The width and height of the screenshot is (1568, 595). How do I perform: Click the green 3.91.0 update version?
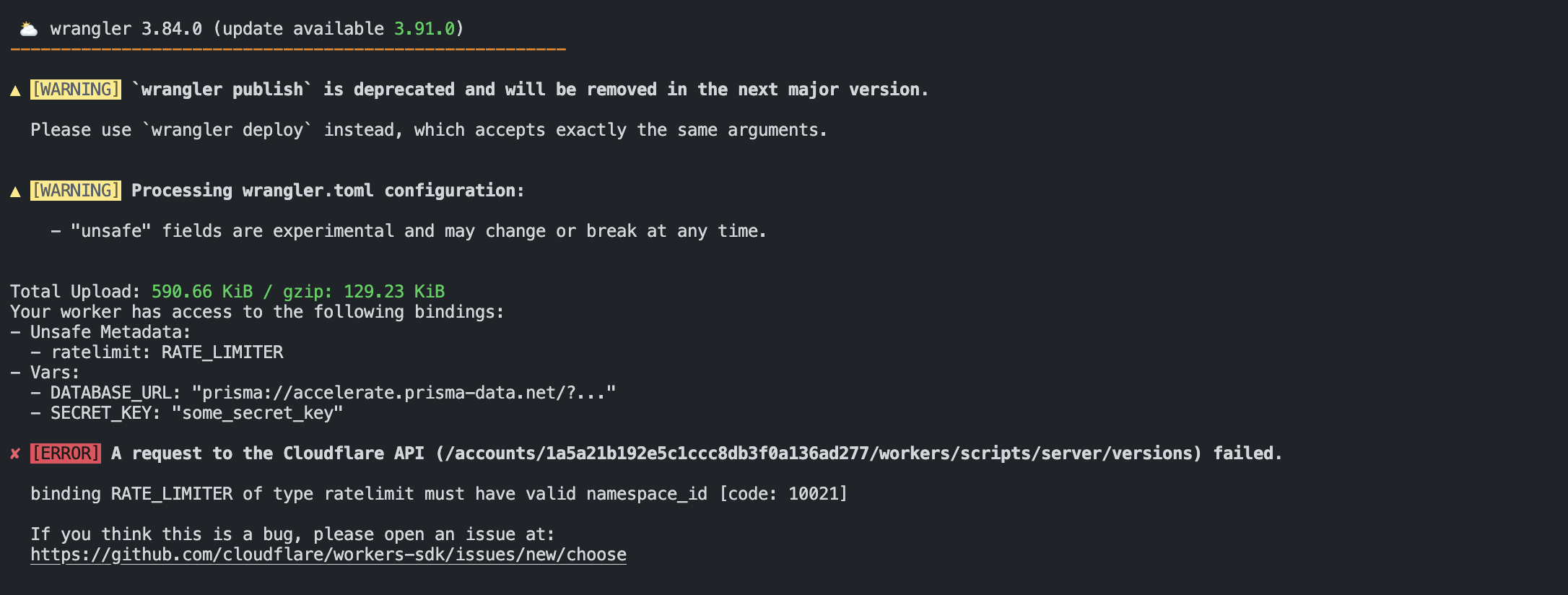pyautogui.click(x=424, y=29)
